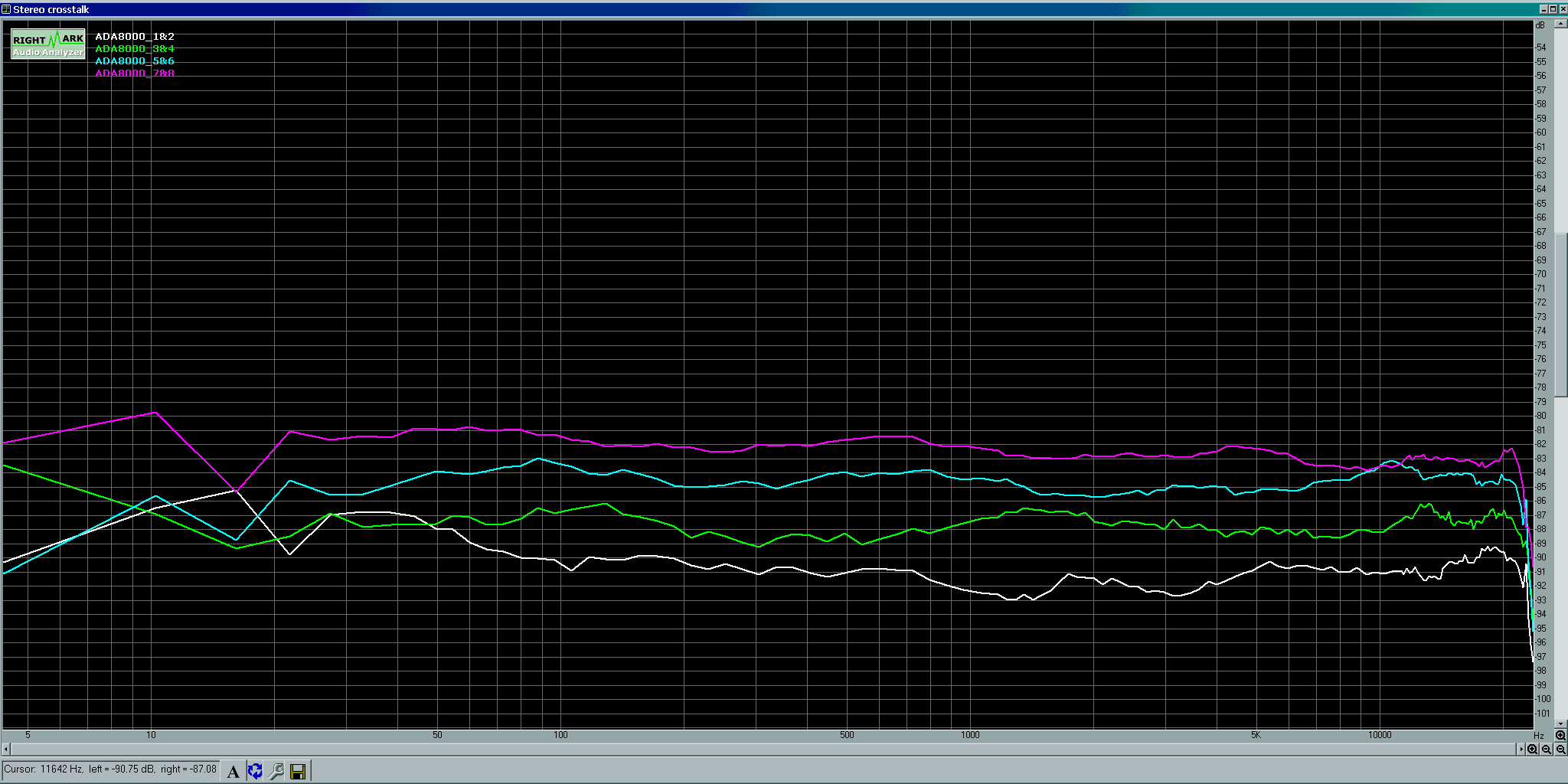Click the cyan ADA8000_5&6 legend entry
Viewport: 1568px width, 784px height.
(135, 61)
